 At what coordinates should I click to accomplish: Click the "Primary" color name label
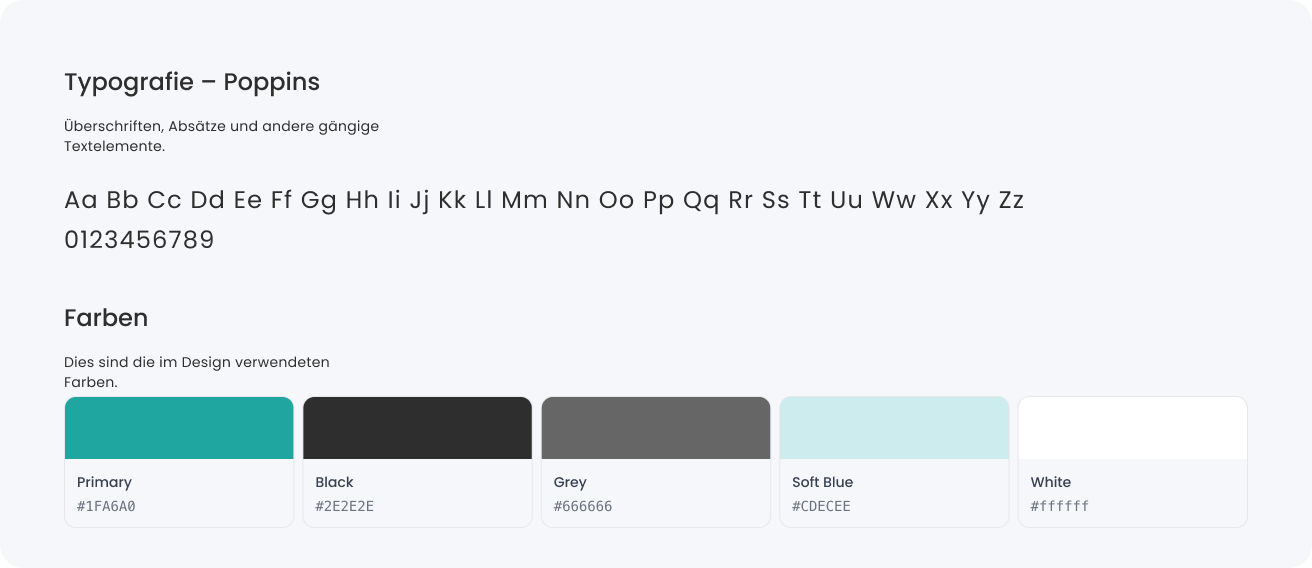click(x=104, y=482)
